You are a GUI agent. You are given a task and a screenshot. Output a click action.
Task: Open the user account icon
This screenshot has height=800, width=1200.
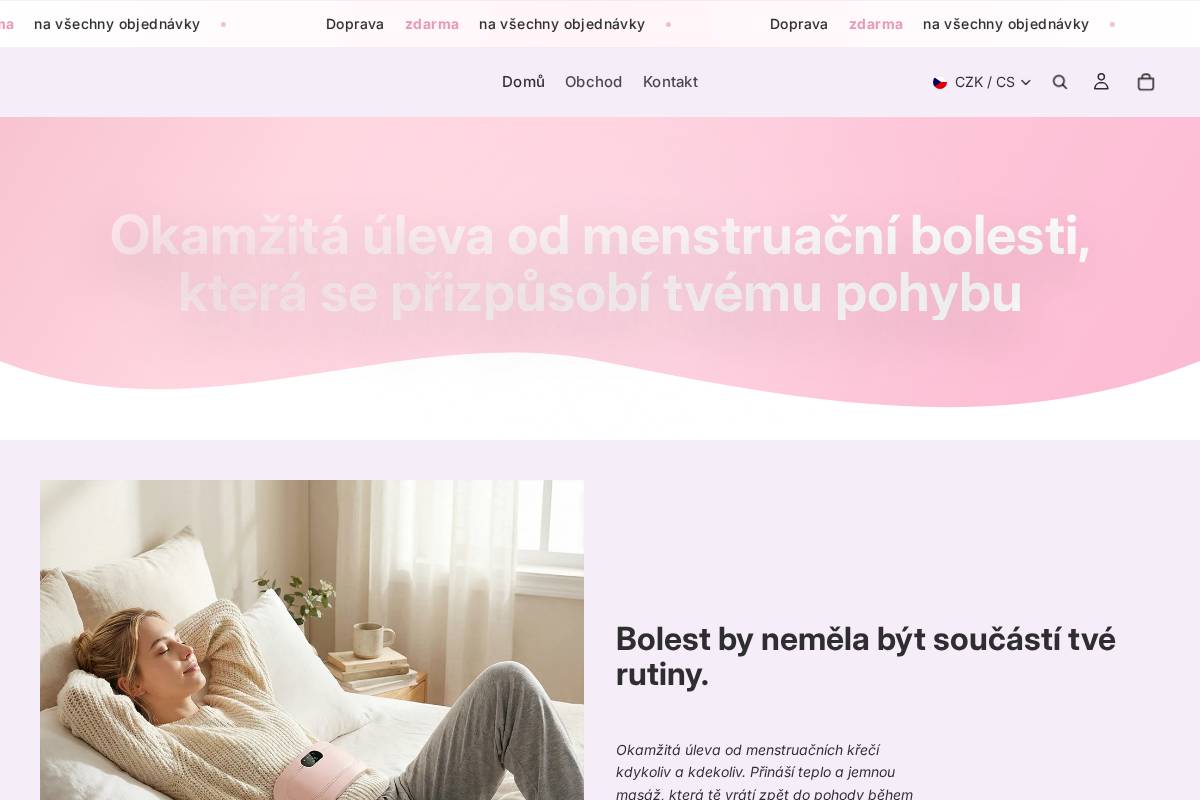[1101, 82]
